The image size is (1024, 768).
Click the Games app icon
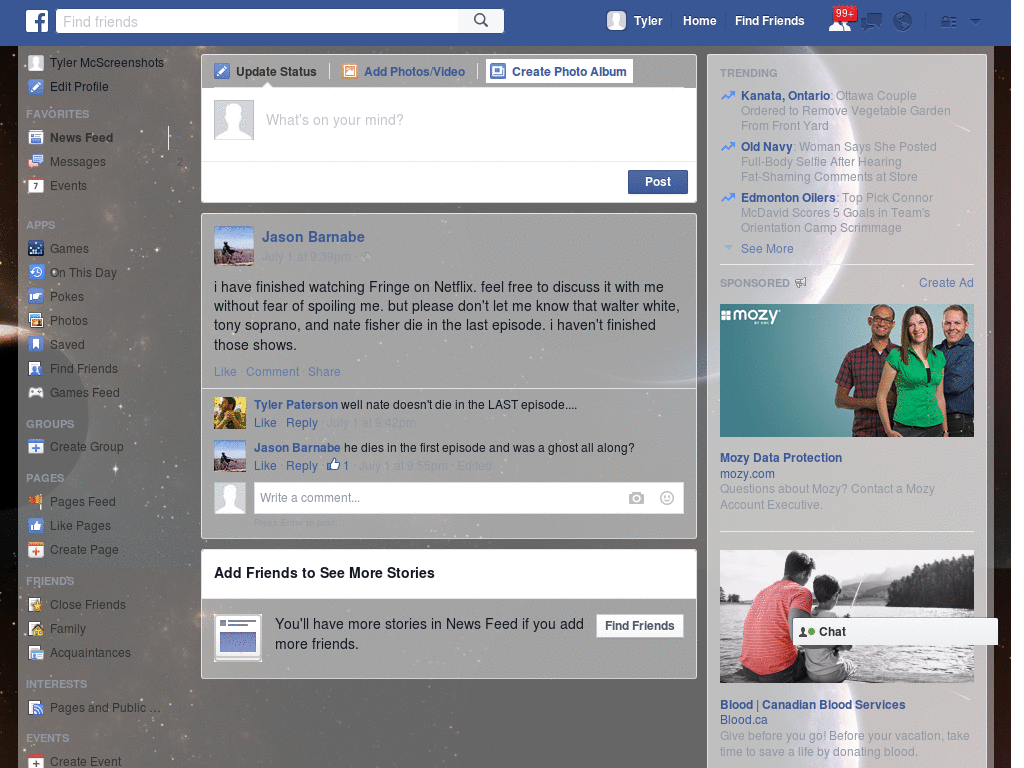tap(36, 249)
